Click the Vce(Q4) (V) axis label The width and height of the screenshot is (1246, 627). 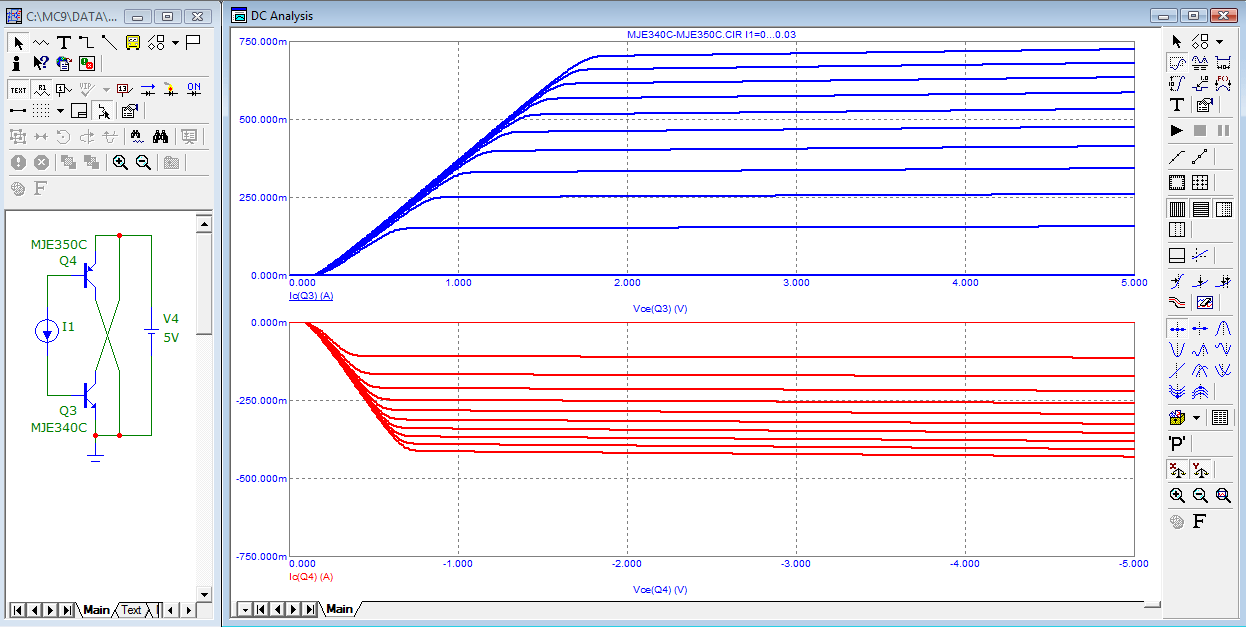click(x=660, y=590)
